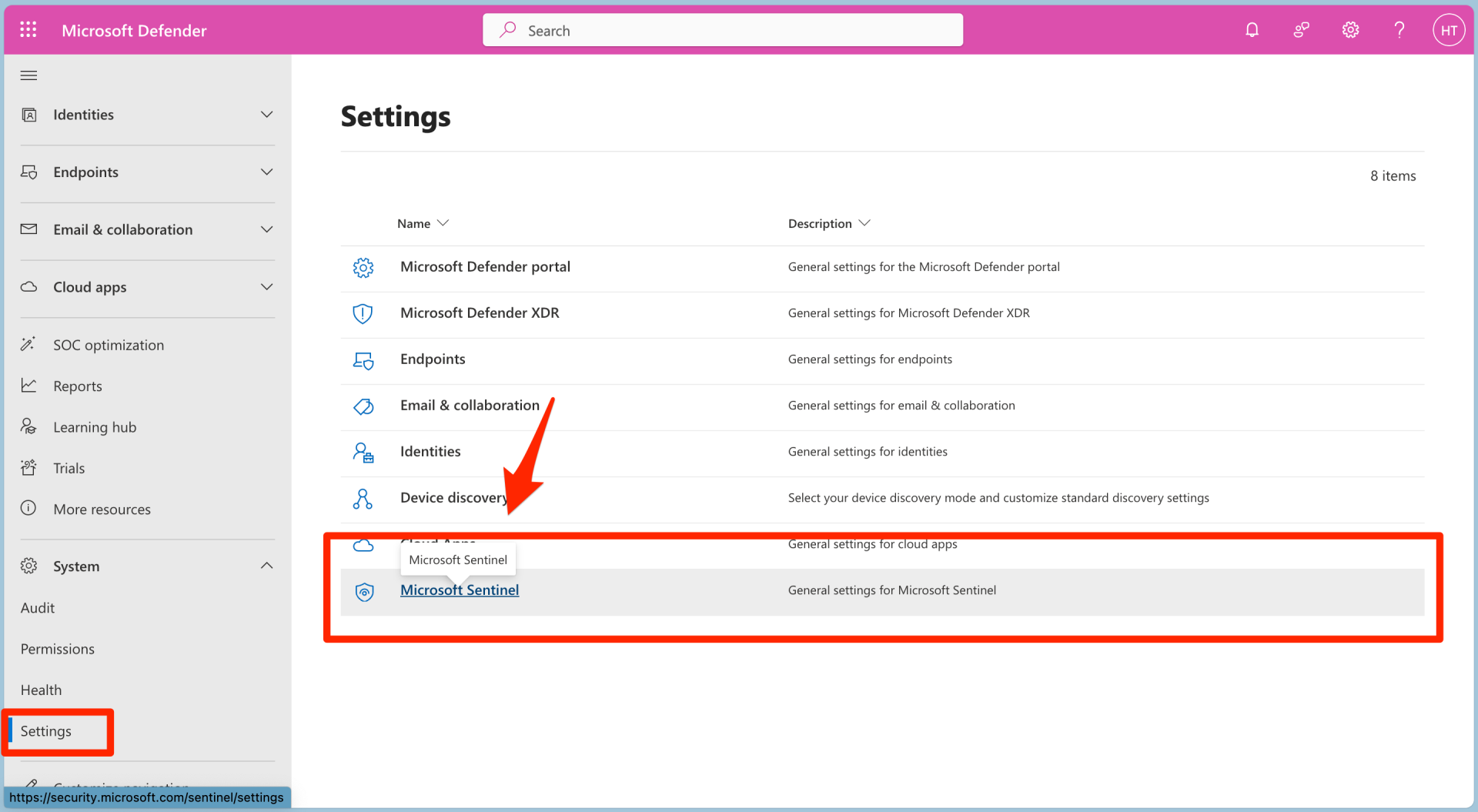Image resolution: width=1478 pixels, height=812 pixels.
Task: Click the Email & collaboration mail icon
Action: click(363, 406)
